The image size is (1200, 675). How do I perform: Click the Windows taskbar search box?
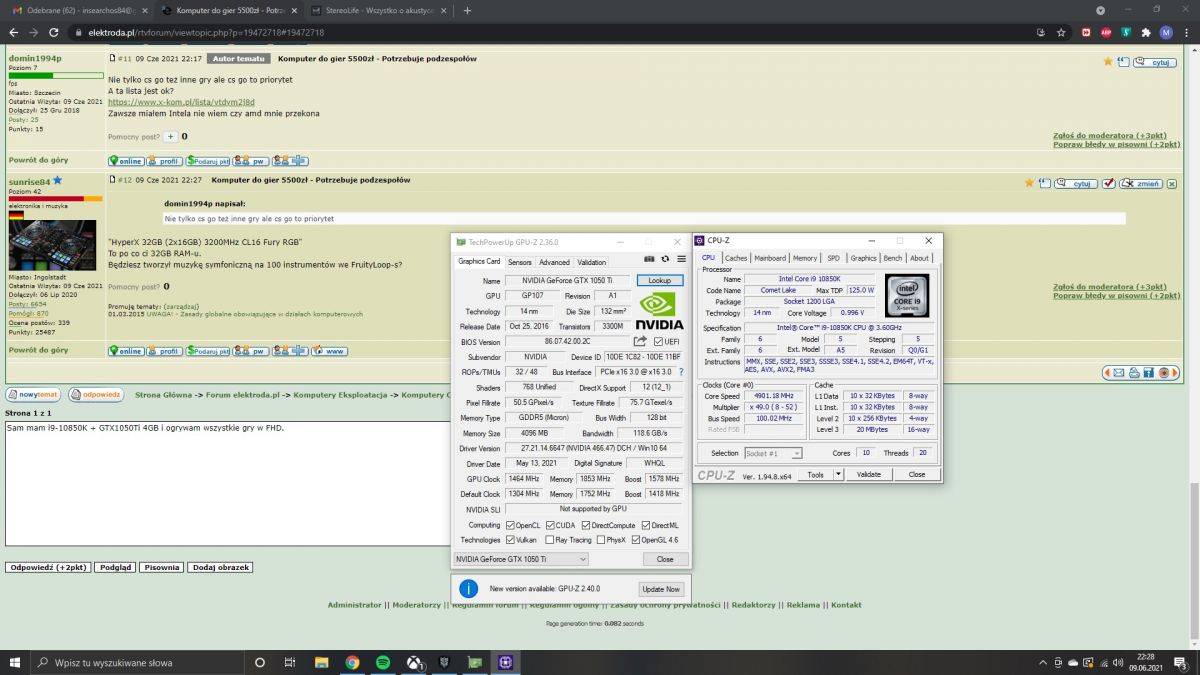pyautogui.click(x=140, y=662)
